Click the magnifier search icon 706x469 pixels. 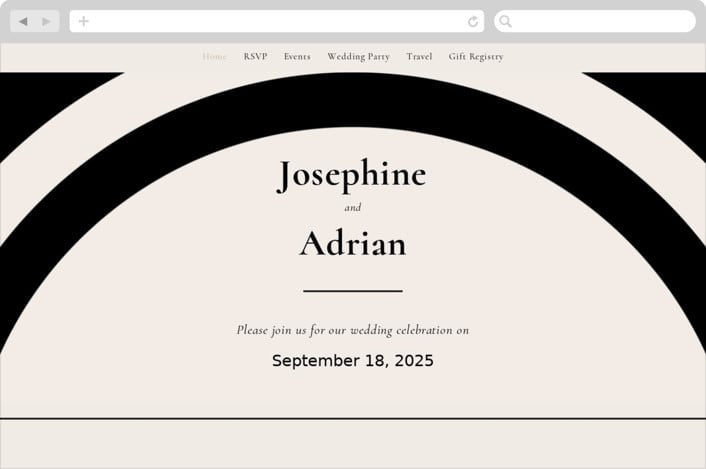point(506,21)
